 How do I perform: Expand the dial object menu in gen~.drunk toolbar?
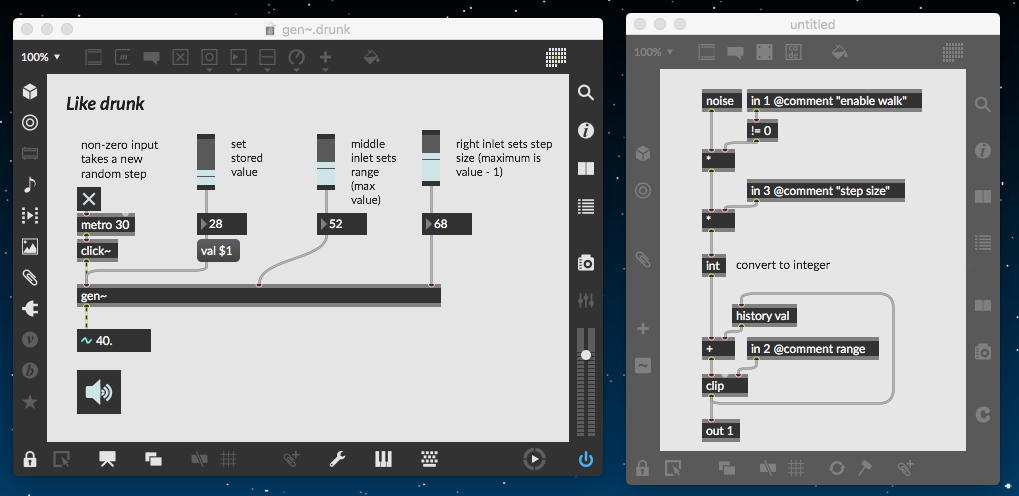pyautogui.click(x=296, y=59)
